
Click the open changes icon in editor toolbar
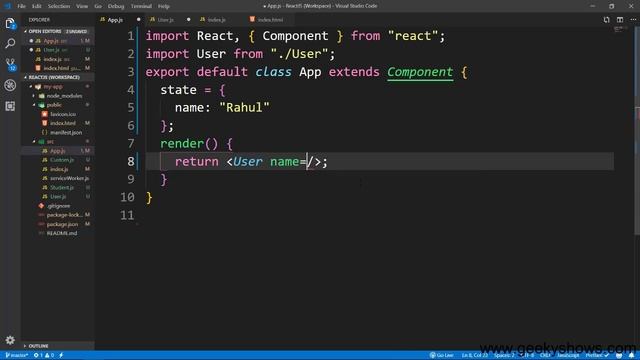[x=607, y=20]
